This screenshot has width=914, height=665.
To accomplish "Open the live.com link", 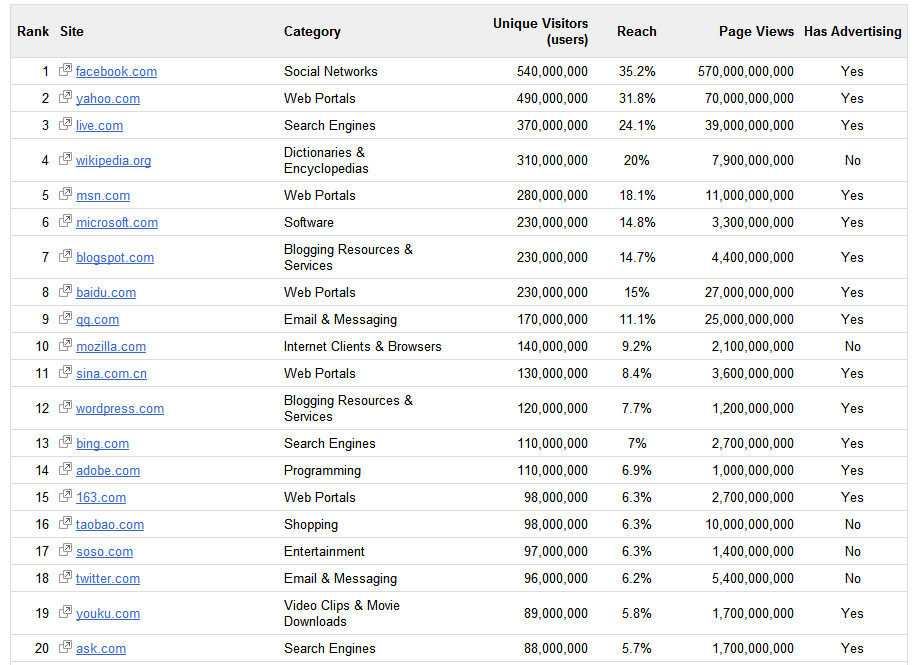I will click(x=99, y=125).
